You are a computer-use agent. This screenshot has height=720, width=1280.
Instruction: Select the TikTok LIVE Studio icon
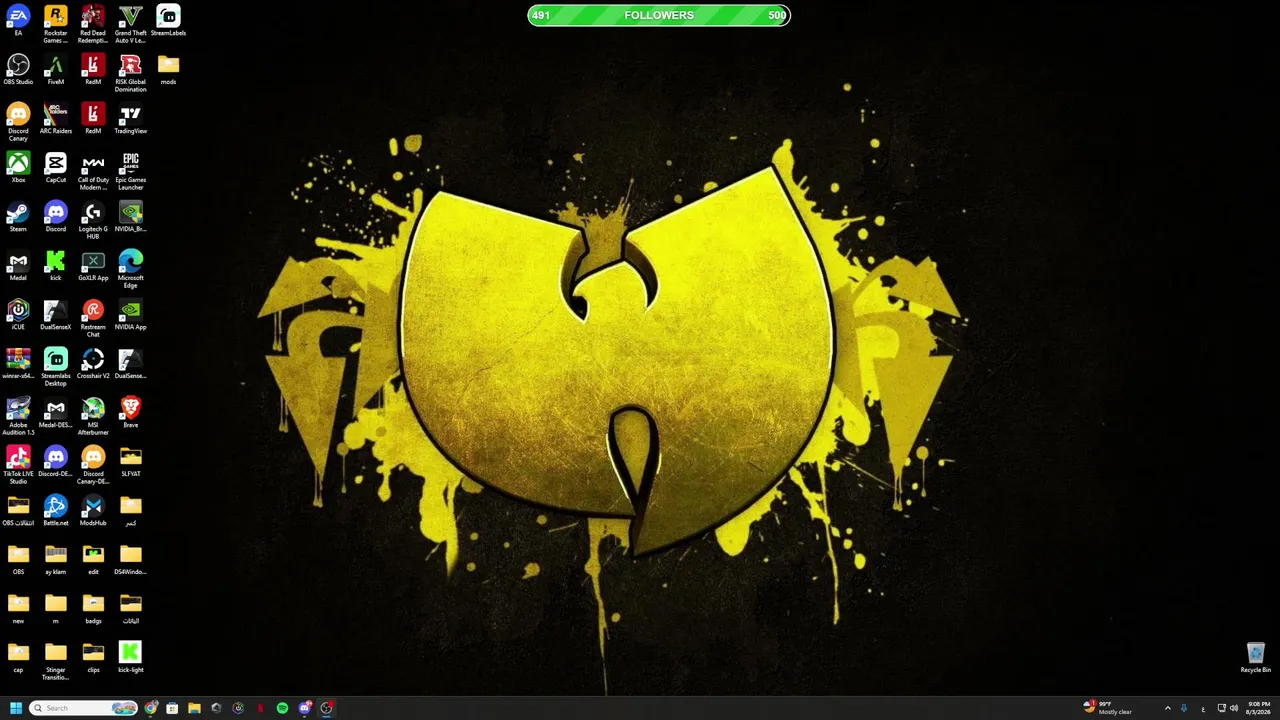click(18, 465)
